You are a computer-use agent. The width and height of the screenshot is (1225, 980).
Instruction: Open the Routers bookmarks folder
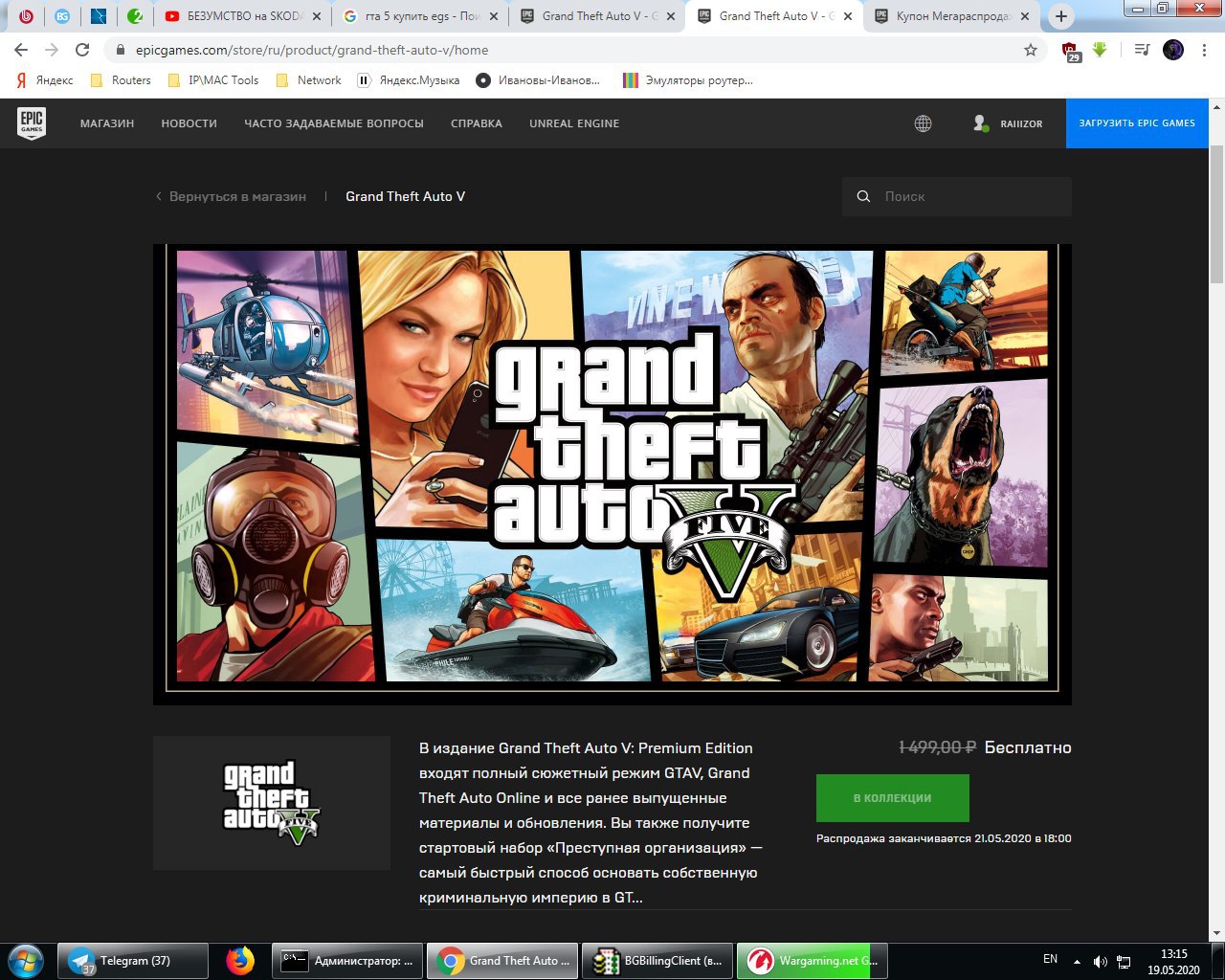(x=121, y=80)
